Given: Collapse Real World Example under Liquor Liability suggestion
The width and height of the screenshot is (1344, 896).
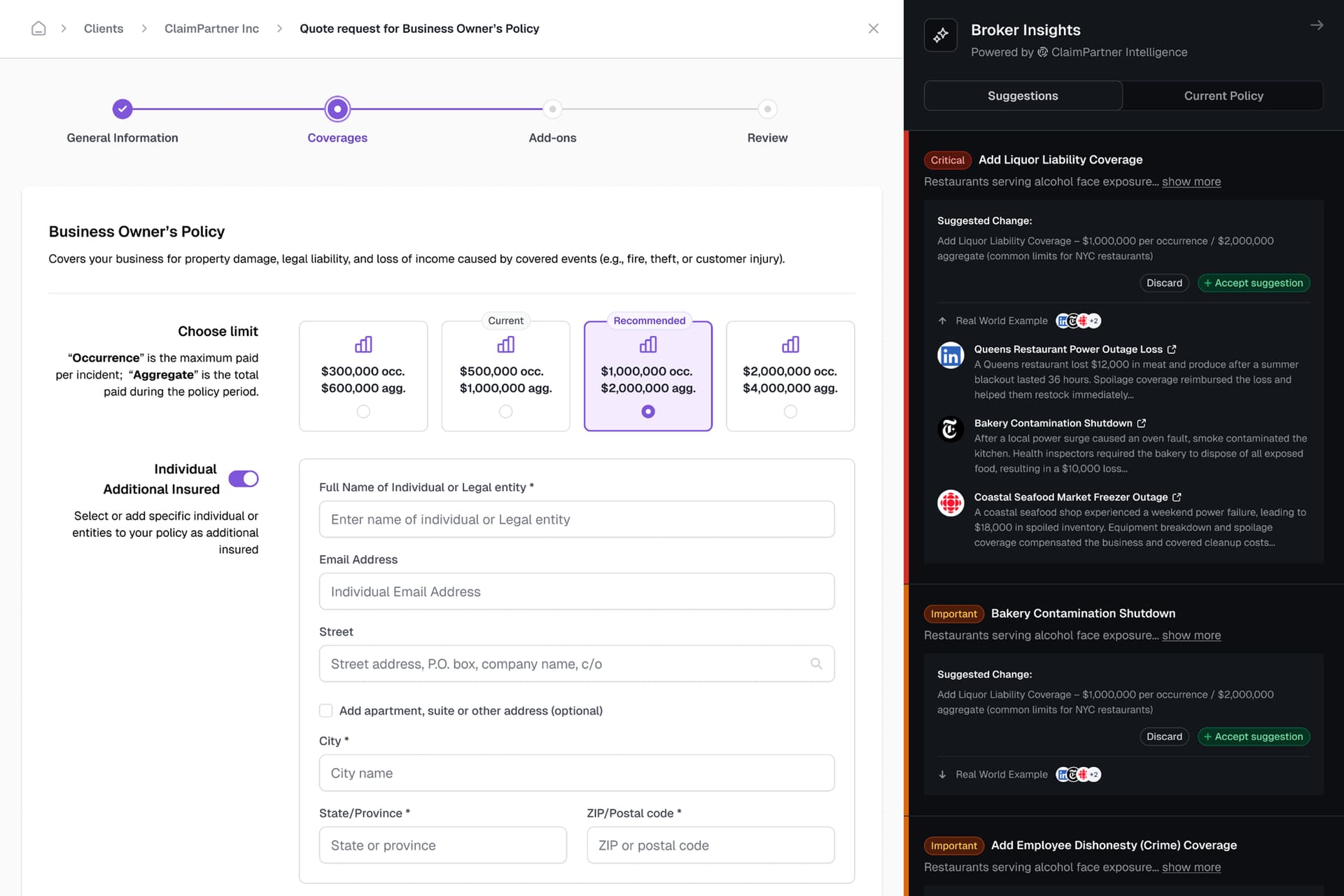Looking at the screenshot, I should (x=941, y=321).
